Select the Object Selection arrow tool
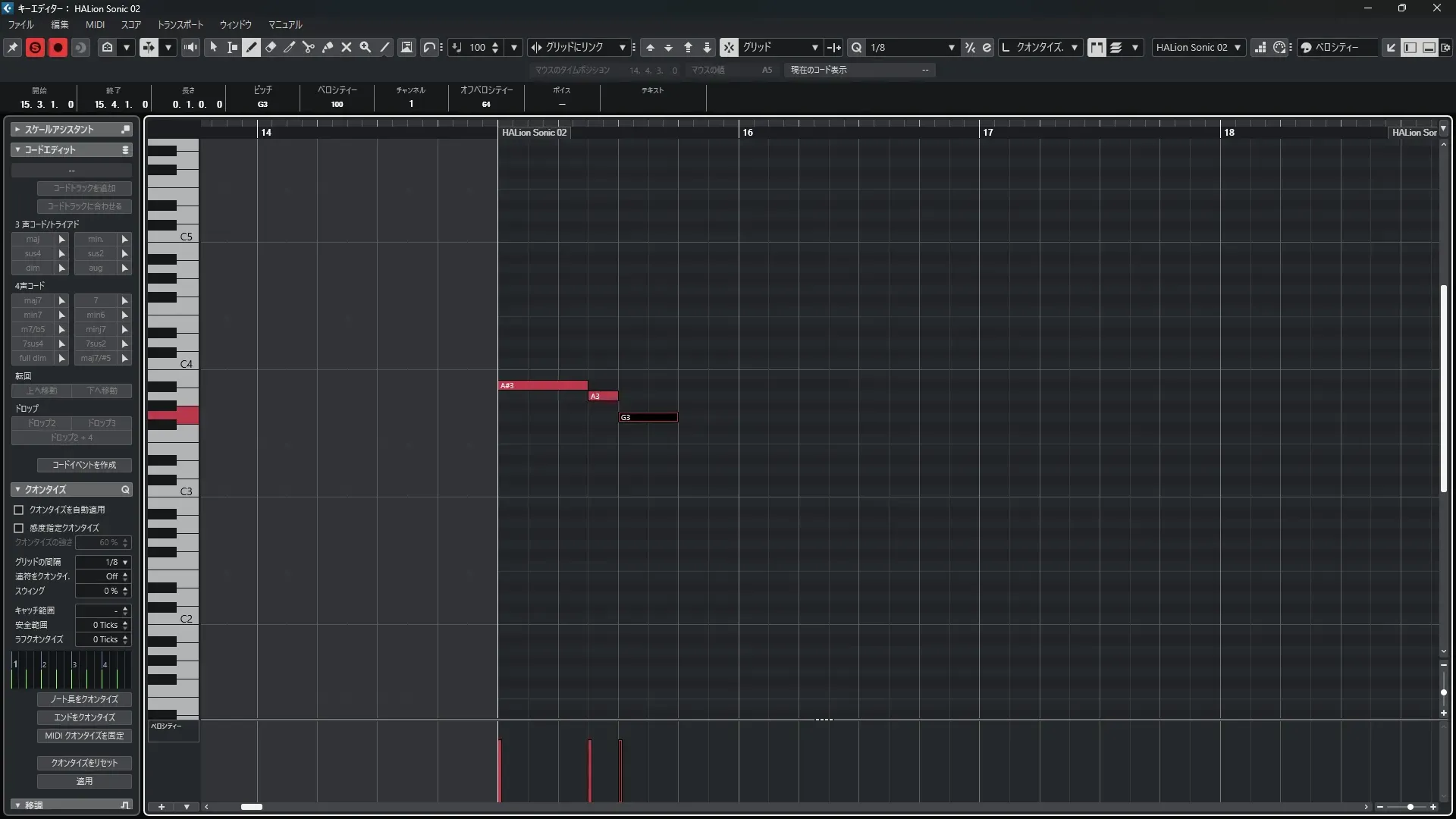The image size is (1456, 819). click(213, 47)
